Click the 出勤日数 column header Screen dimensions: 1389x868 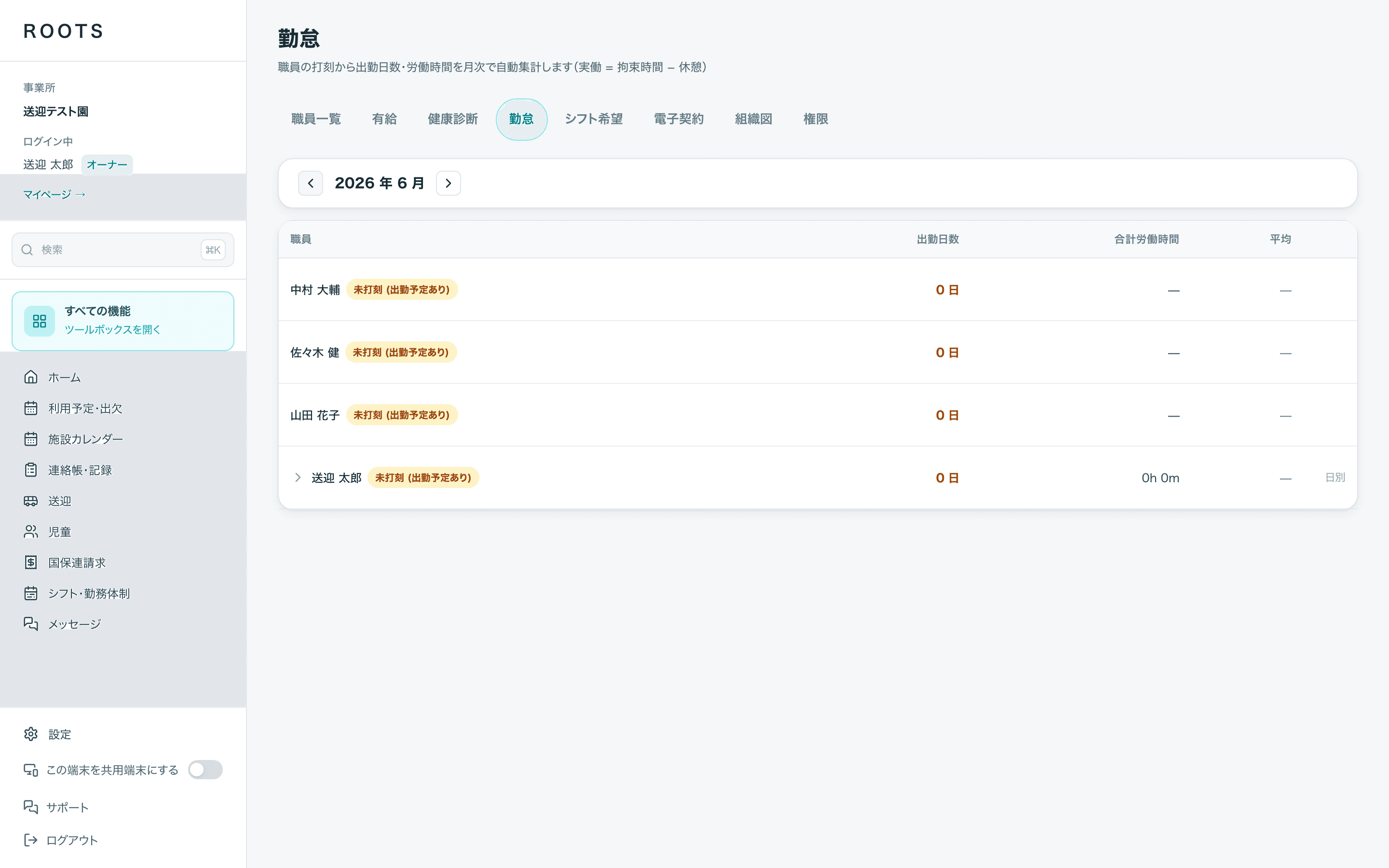pos(938,239)
